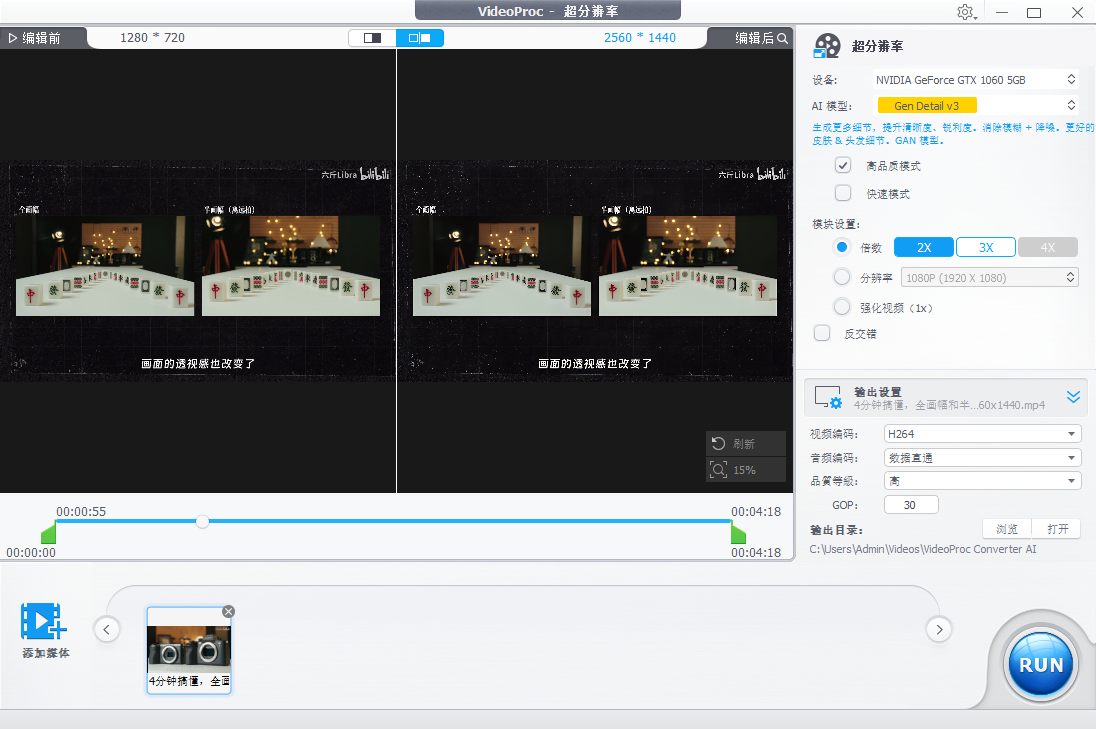The width and height of the screenshot is (1096, 729).
Task: Click the 浏览 browse button
Action: [1005, 528]
